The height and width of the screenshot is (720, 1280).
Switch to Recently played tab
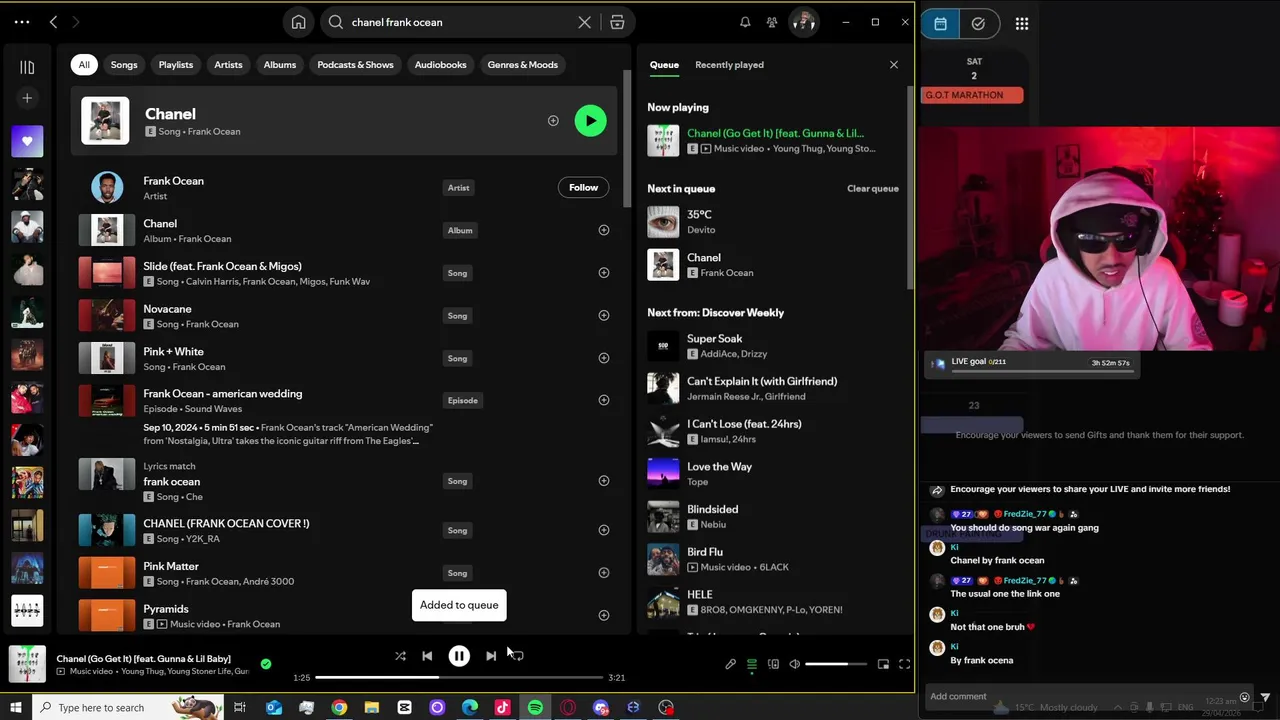729,65
